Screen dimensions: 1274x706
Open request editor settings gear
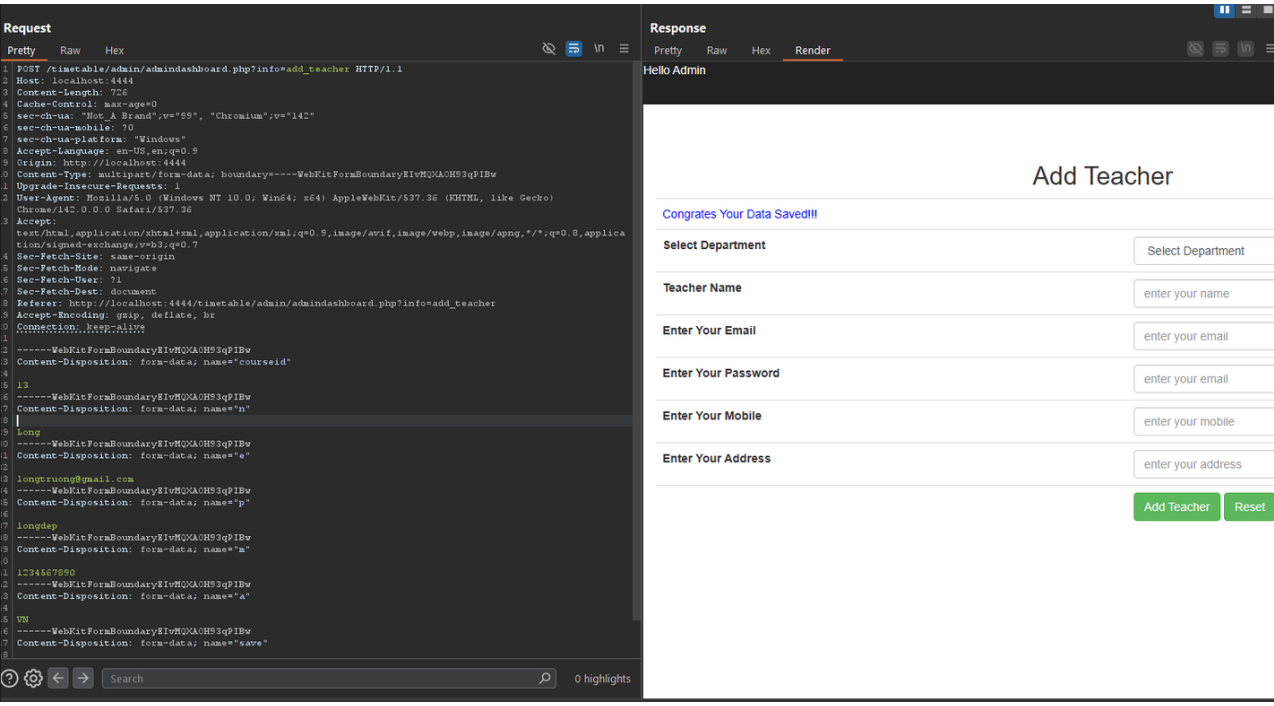click(x=33, y=678)
